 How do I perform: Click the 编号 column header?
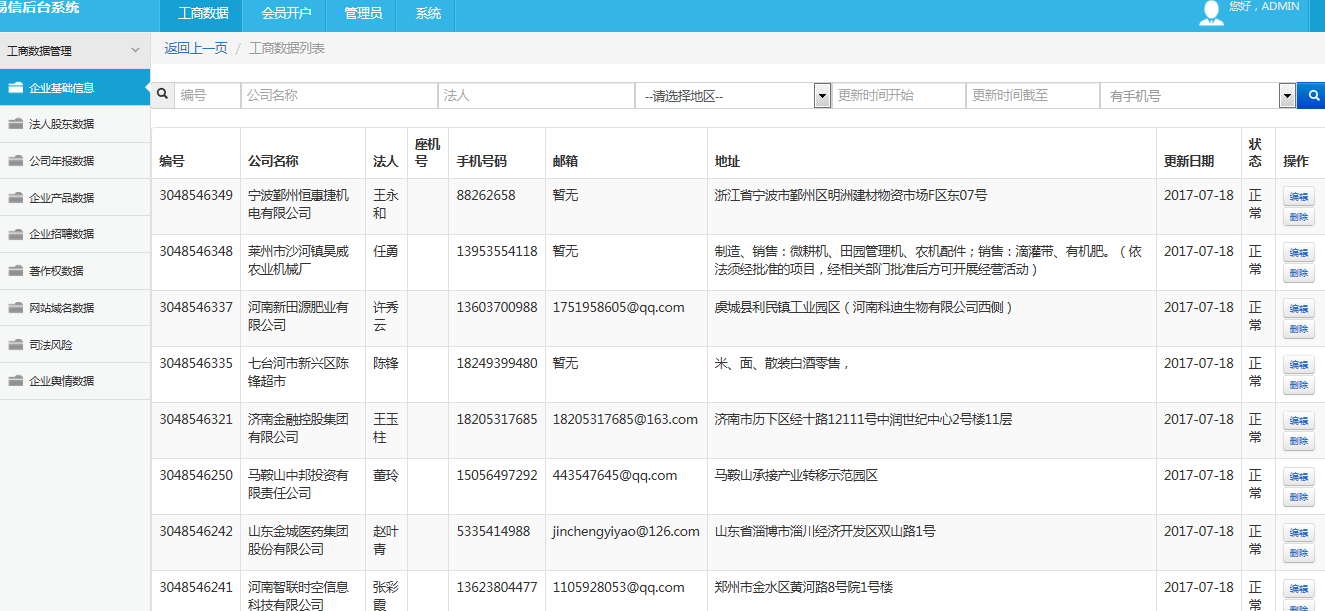[x=172, y=161]
